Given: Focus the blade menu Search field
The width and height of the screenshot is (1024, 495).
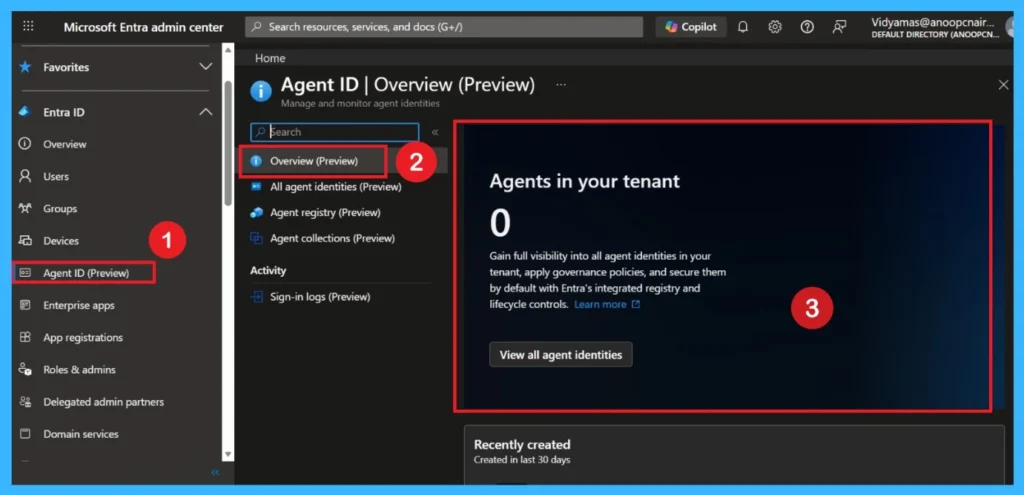Looking at the screenshot, I should pos(334,132).
